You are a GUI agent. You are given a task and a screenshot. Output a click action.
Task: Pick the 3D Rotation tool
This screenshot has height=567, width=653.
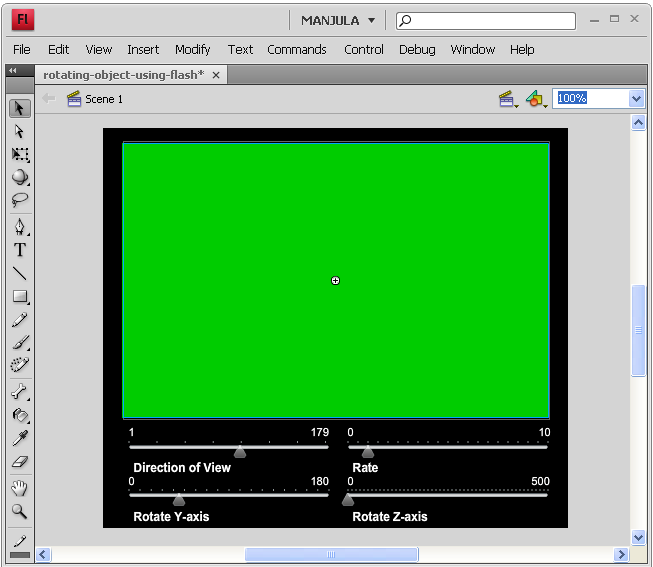19,178
